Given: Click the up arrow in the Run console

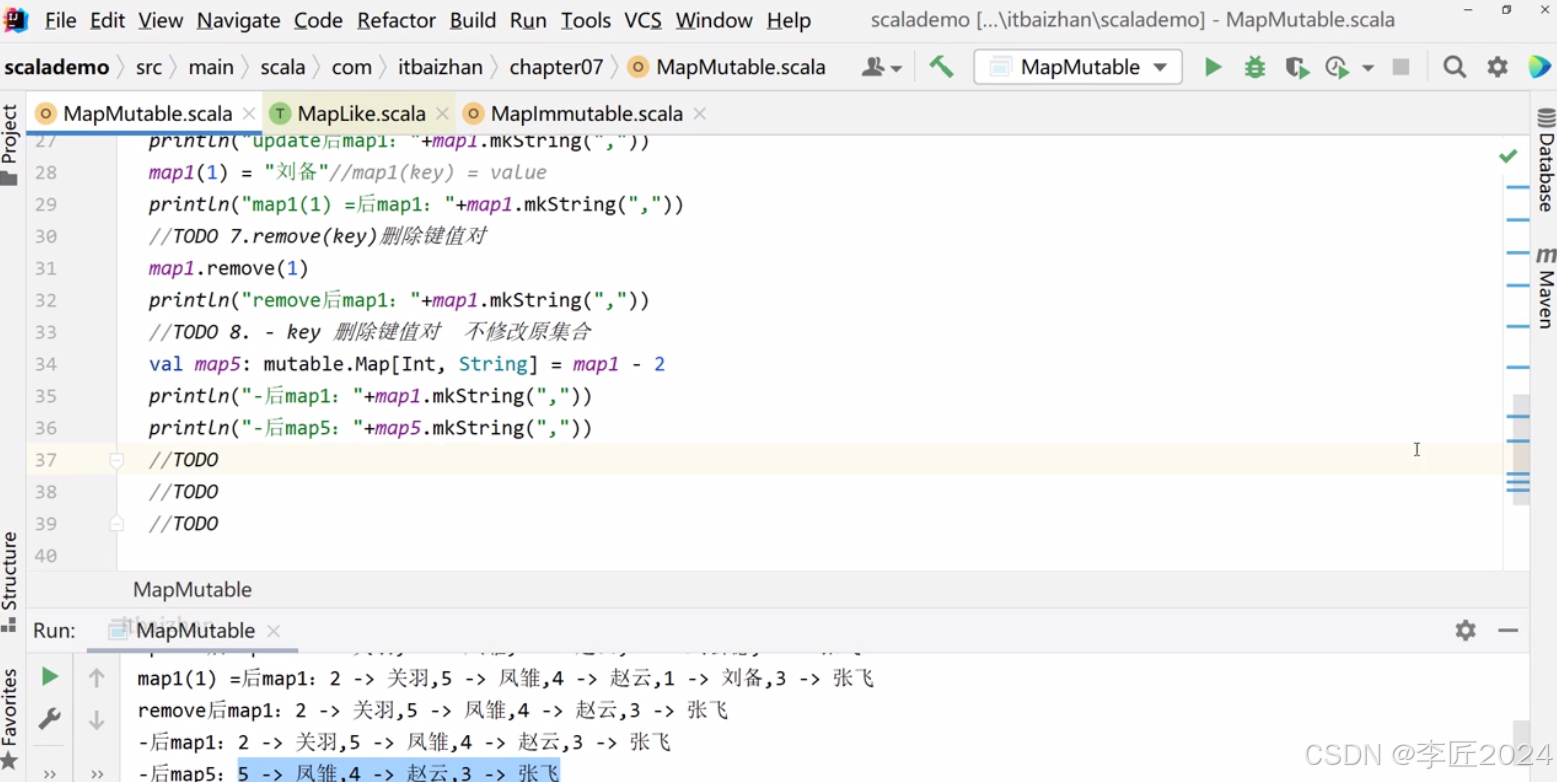Looking at the screenshot, I should (x=97, y=678).
